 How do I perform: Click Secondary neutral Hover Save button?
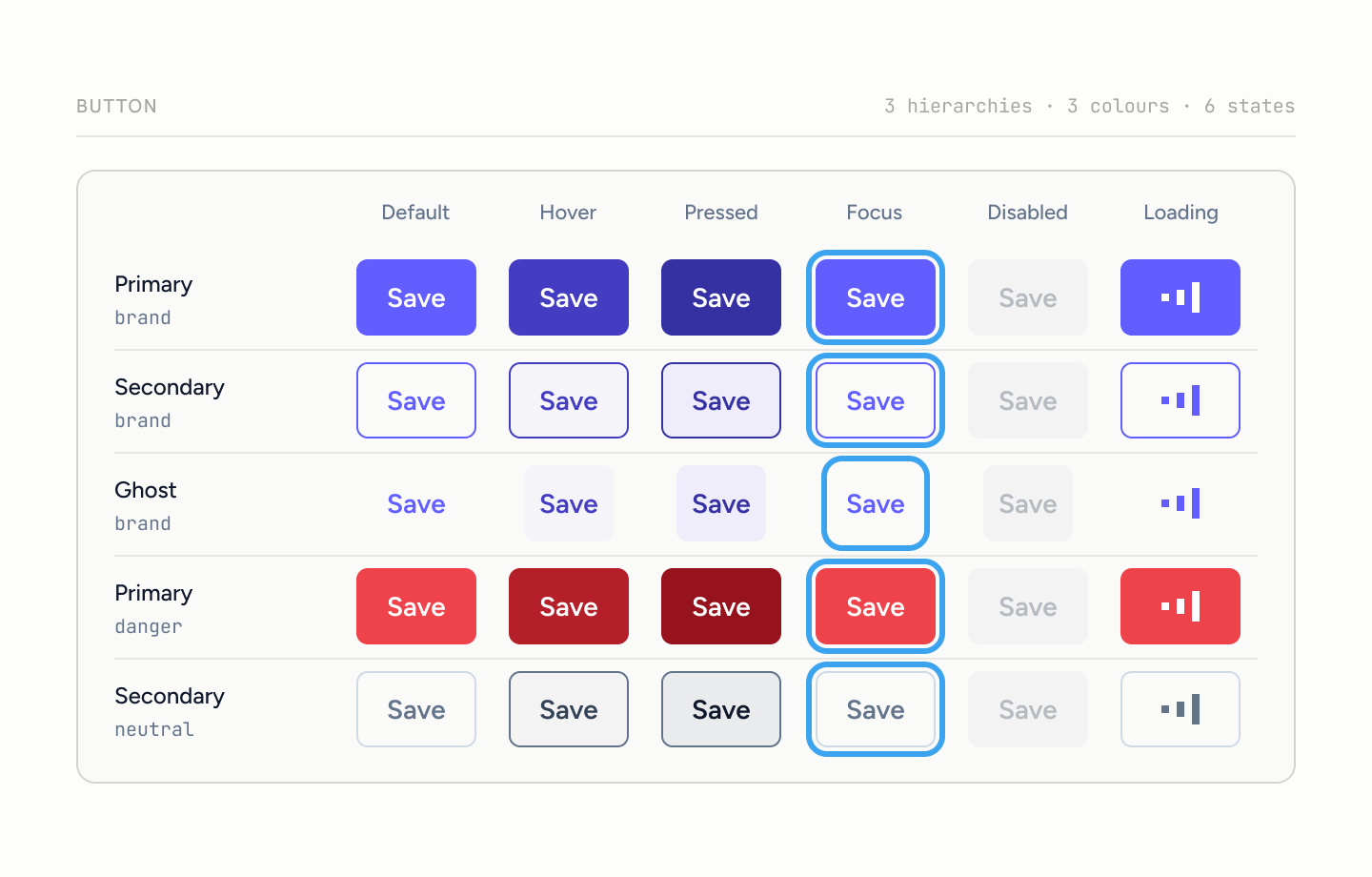569,709
